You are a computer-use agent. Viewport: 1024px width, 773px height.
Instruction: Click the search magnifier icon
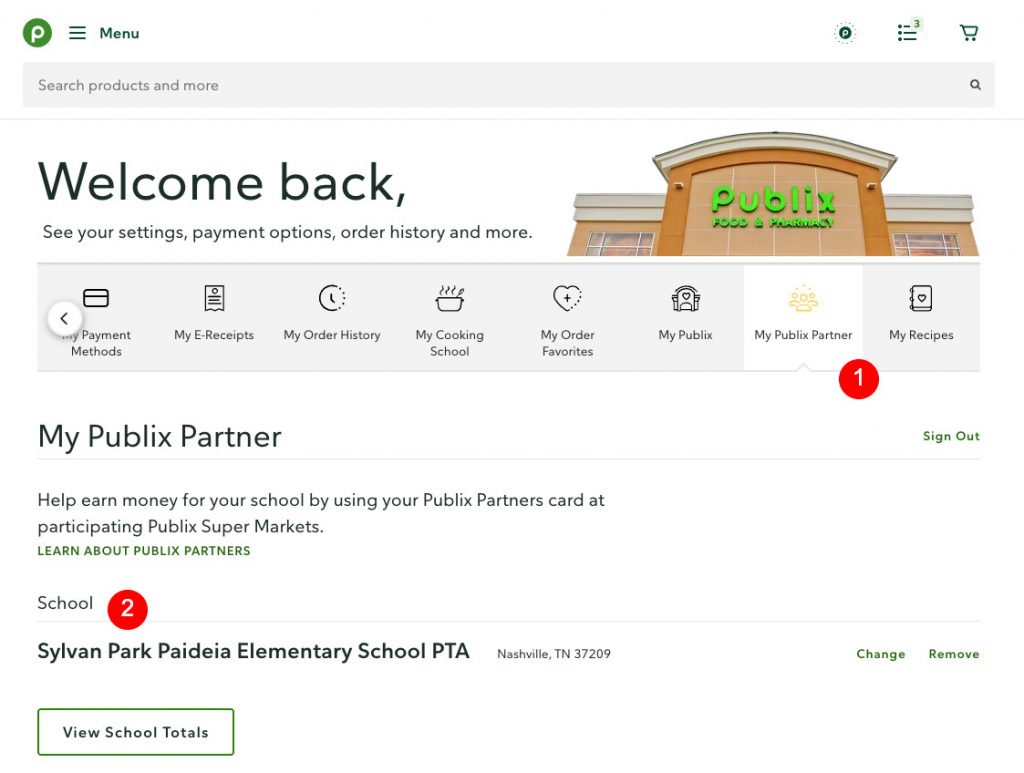tap(975, 85)
